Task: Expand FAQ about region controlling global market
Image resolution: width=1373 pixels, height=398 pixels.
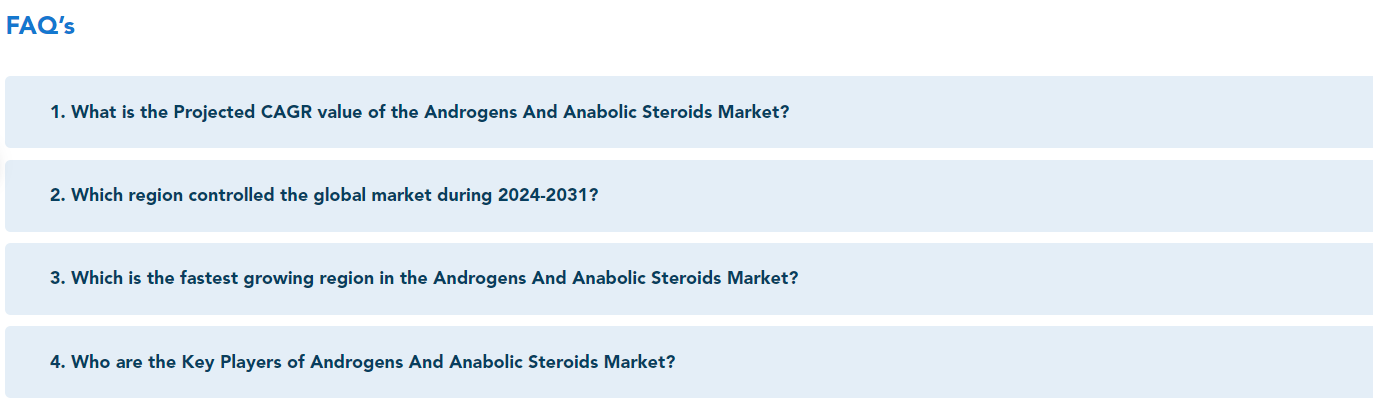Action: click(688, 196)
